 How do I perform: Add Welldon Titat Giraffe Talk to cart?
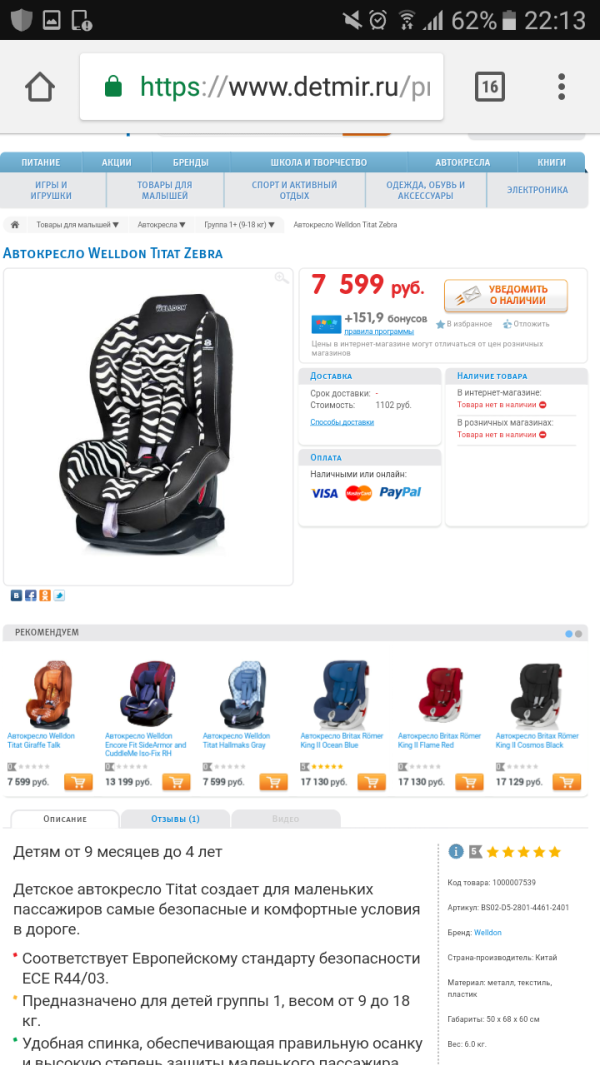click(79, 782)
